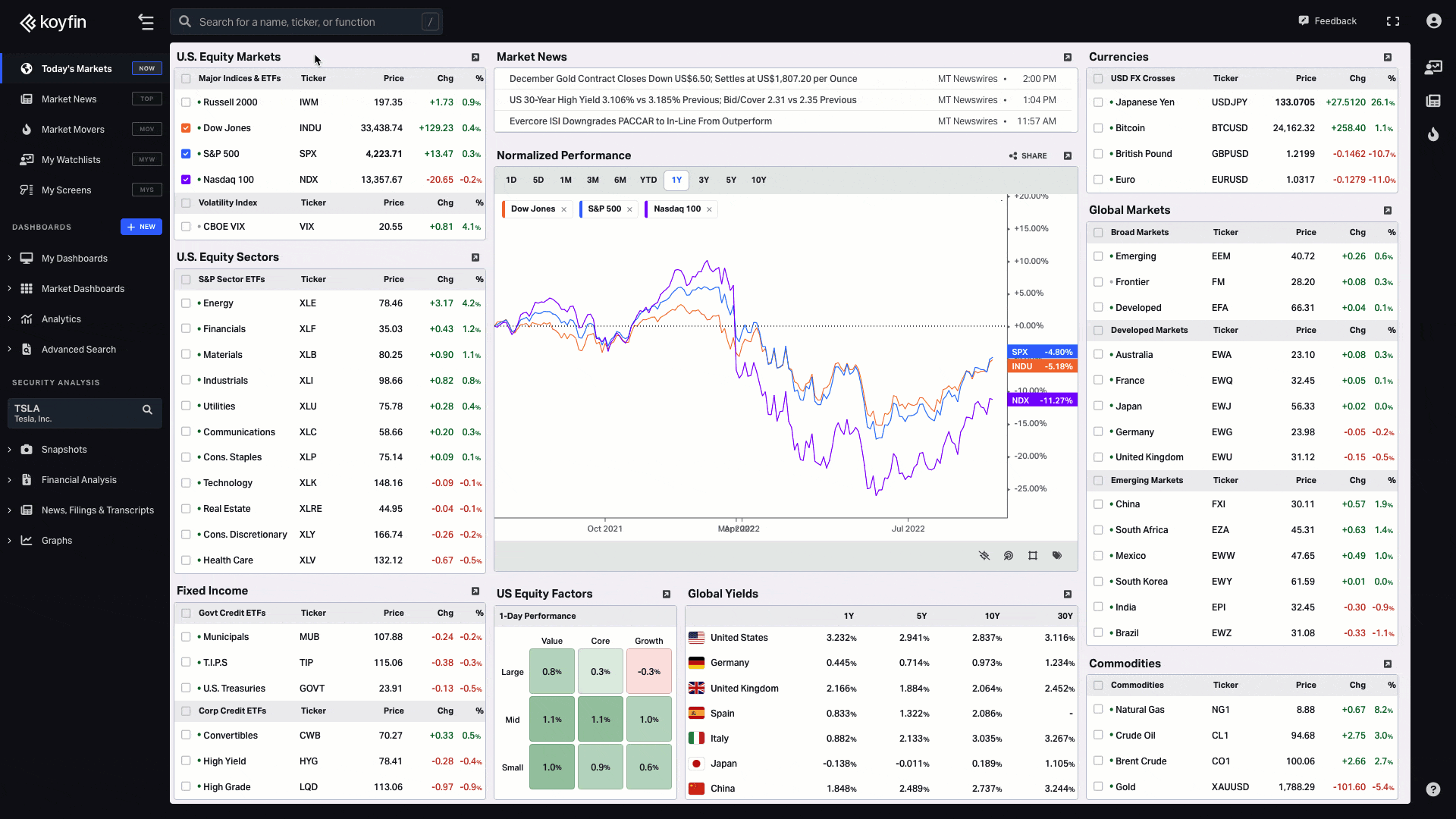The width and height of the screenshot is (1456, 819).
Task: Toggle fullscreen mode icon
Action: coord(1393,21)
